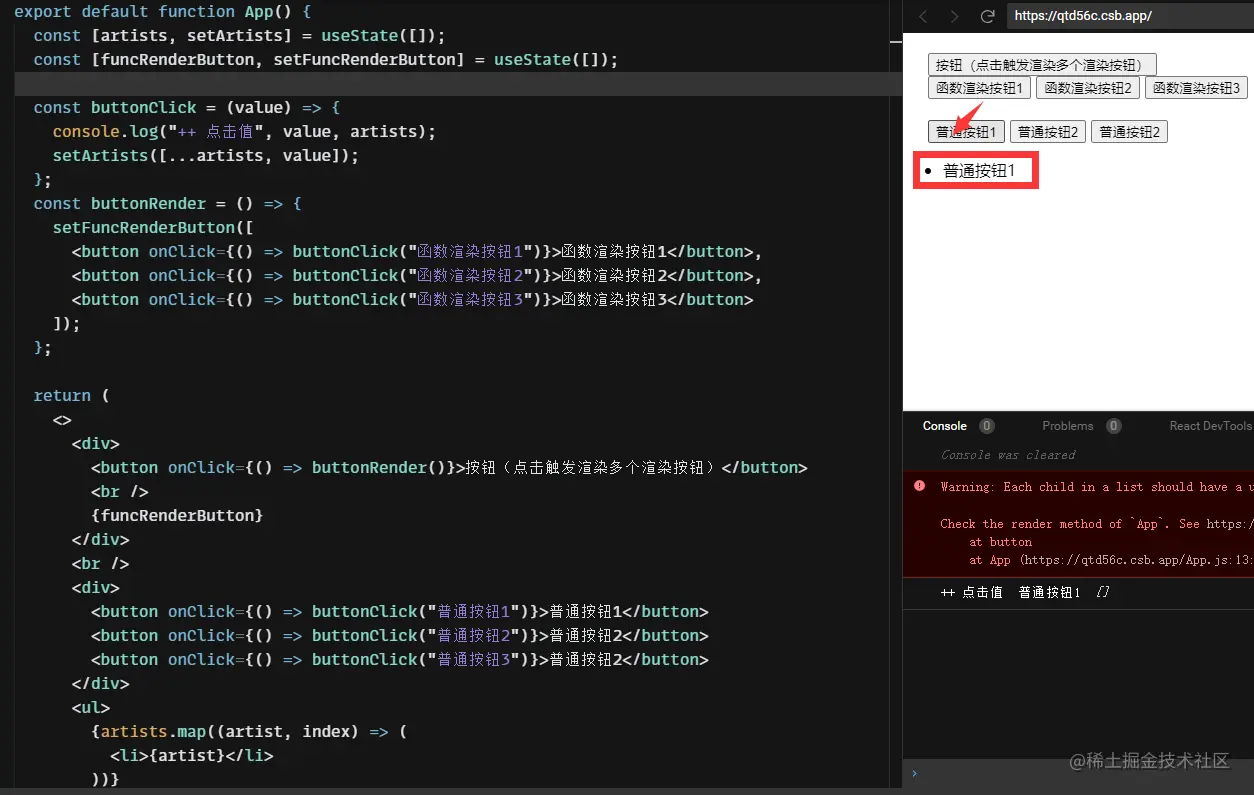Click the "setFuncRenderButton([" code line
1254x795 pixels.
tap(153, 228)
